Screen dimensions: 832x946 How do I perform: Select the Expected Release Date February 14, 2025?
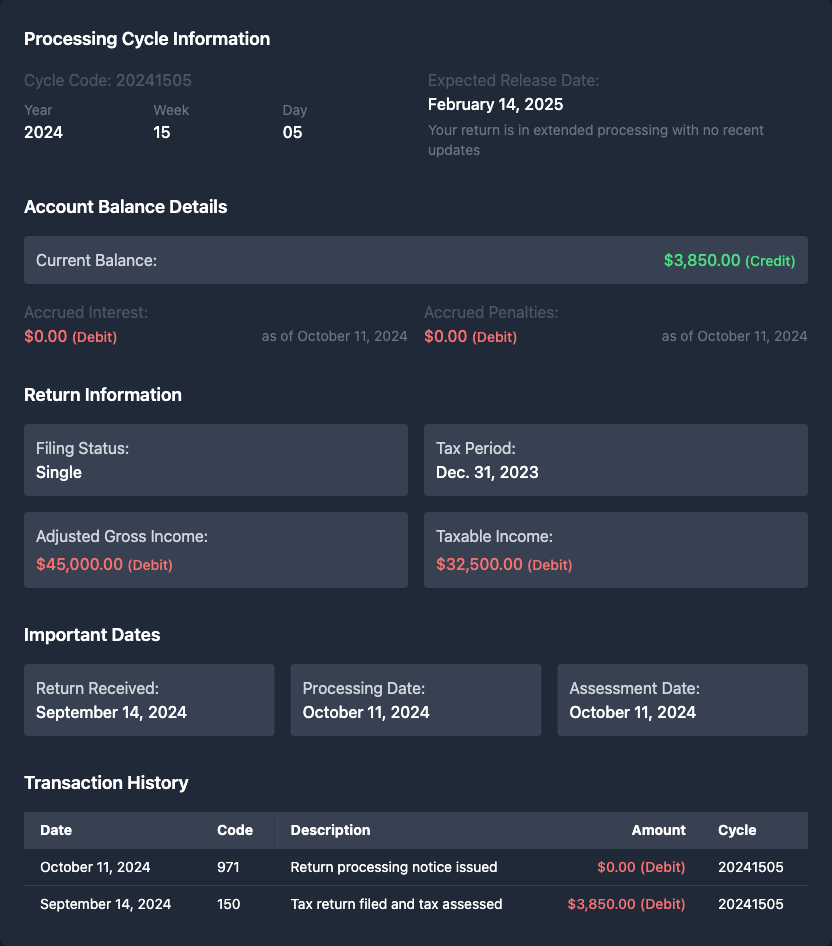[x=495, y=104]
